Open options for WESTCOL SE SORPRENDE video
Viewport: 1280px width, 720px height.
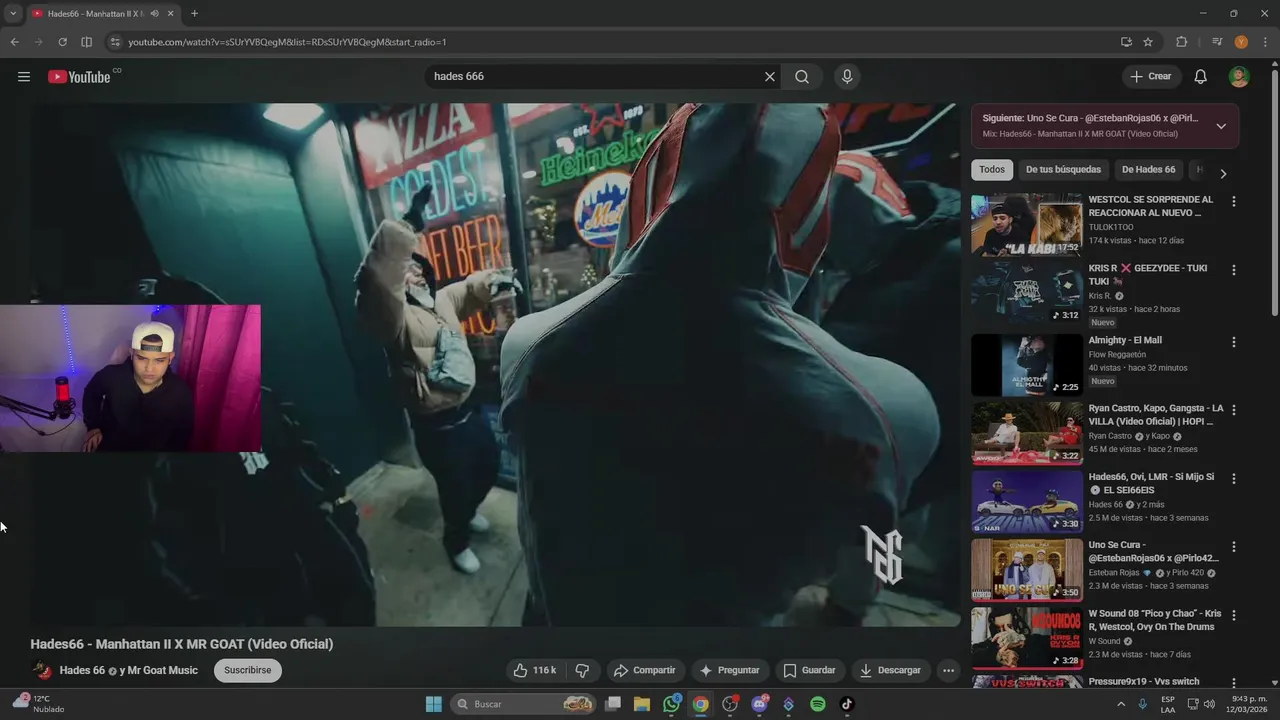(x=1234, y=201)
